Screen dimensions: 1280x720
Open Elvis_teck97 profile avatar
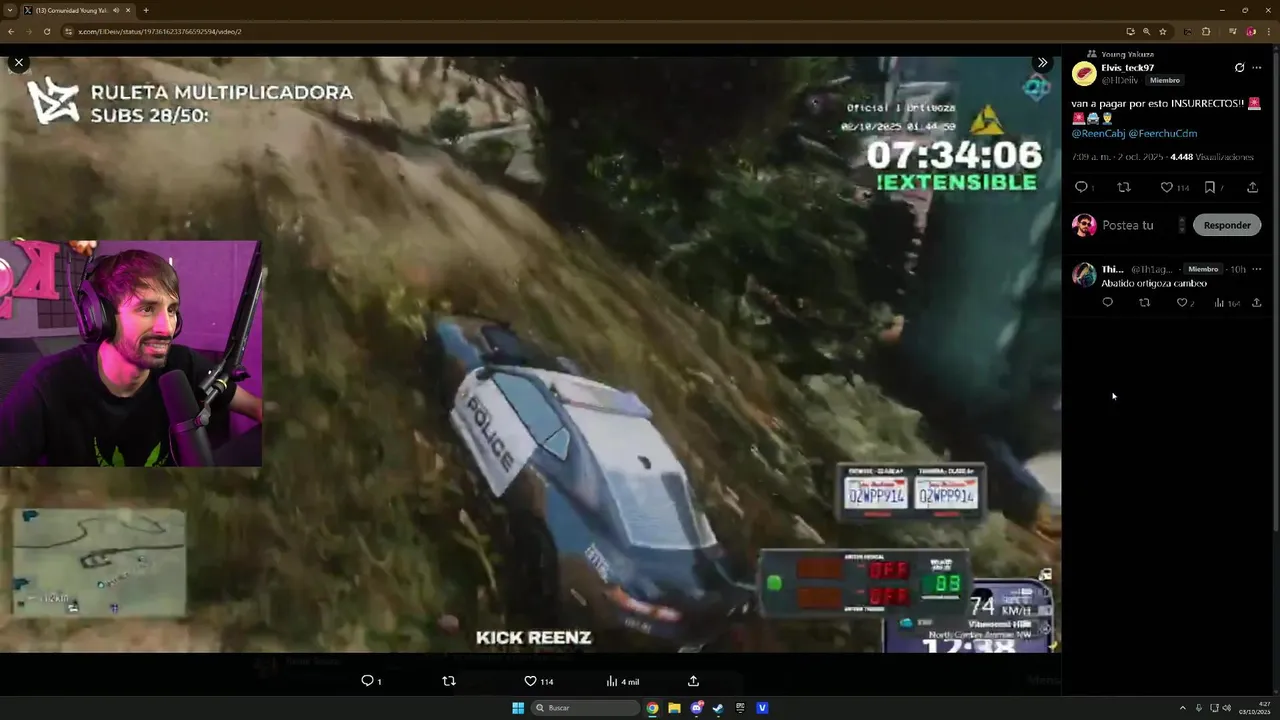[x=1084, y=73]
